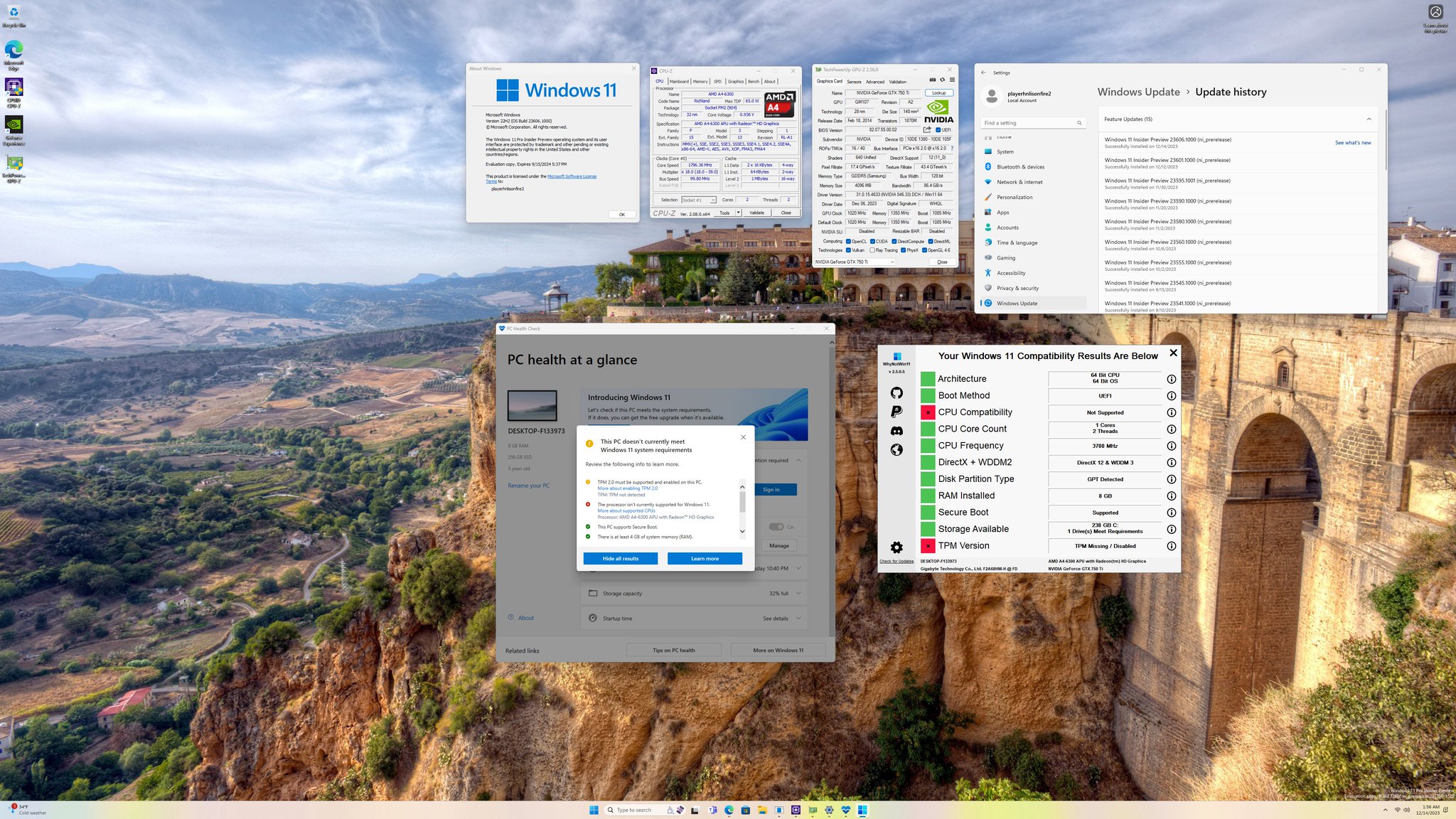Open Windows Start button in taskbar
1456x819 pixels.
click(x=594, y=810)
